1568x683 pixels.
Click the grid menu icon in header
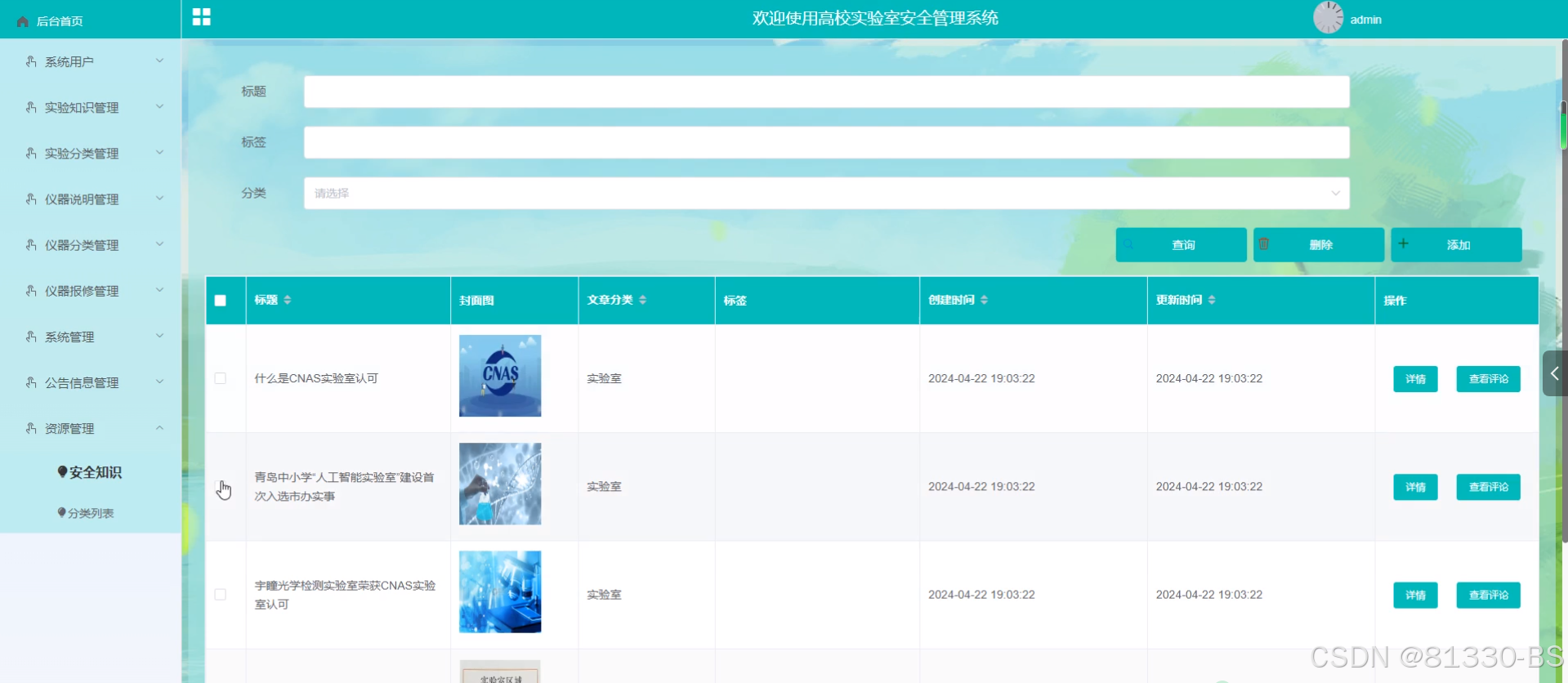(x=202, y=17)
